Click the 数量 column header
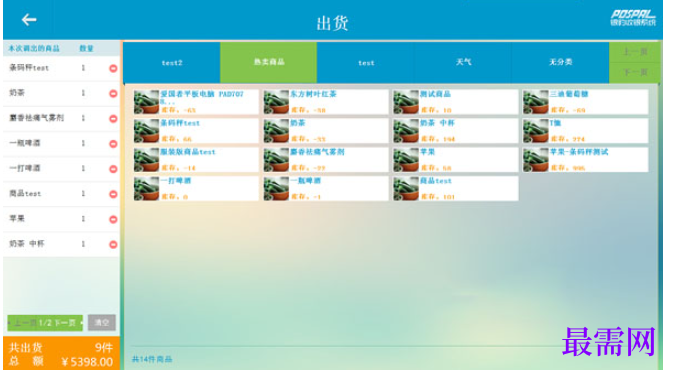The image size is (674, 373). point(86,49)
